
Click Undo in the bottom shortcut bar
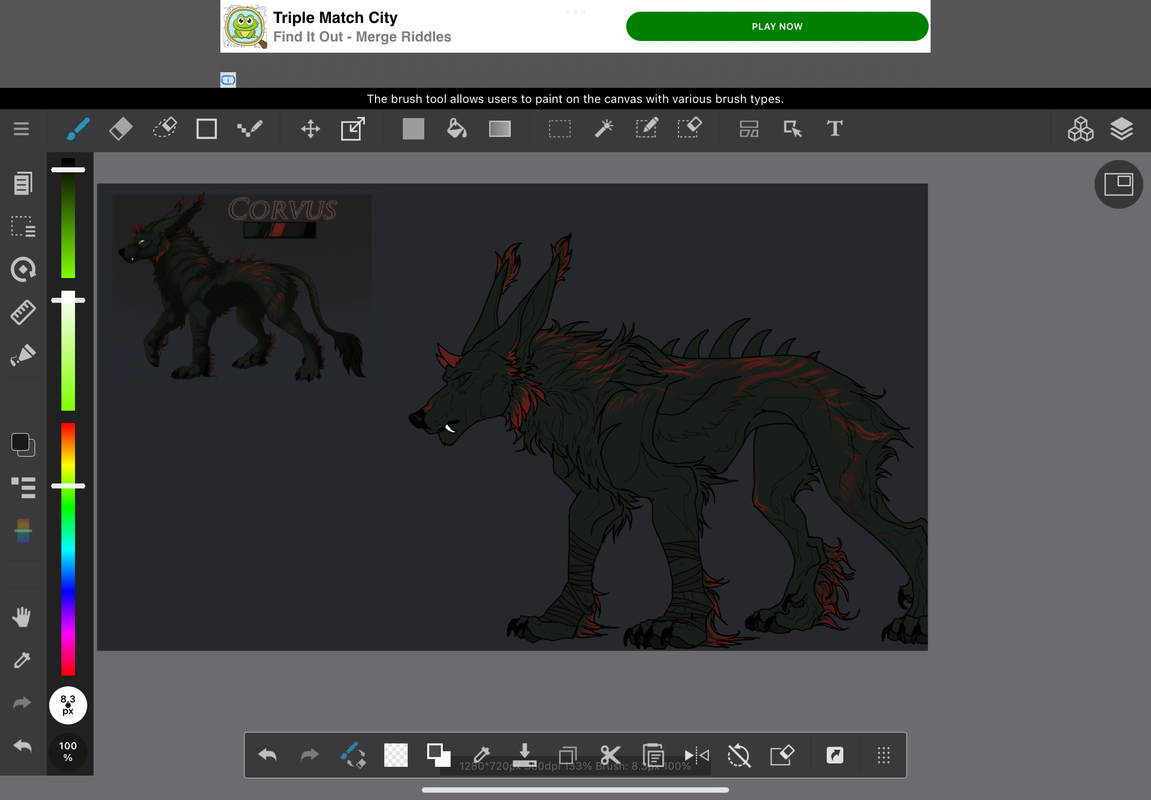[x=267, y=755]
